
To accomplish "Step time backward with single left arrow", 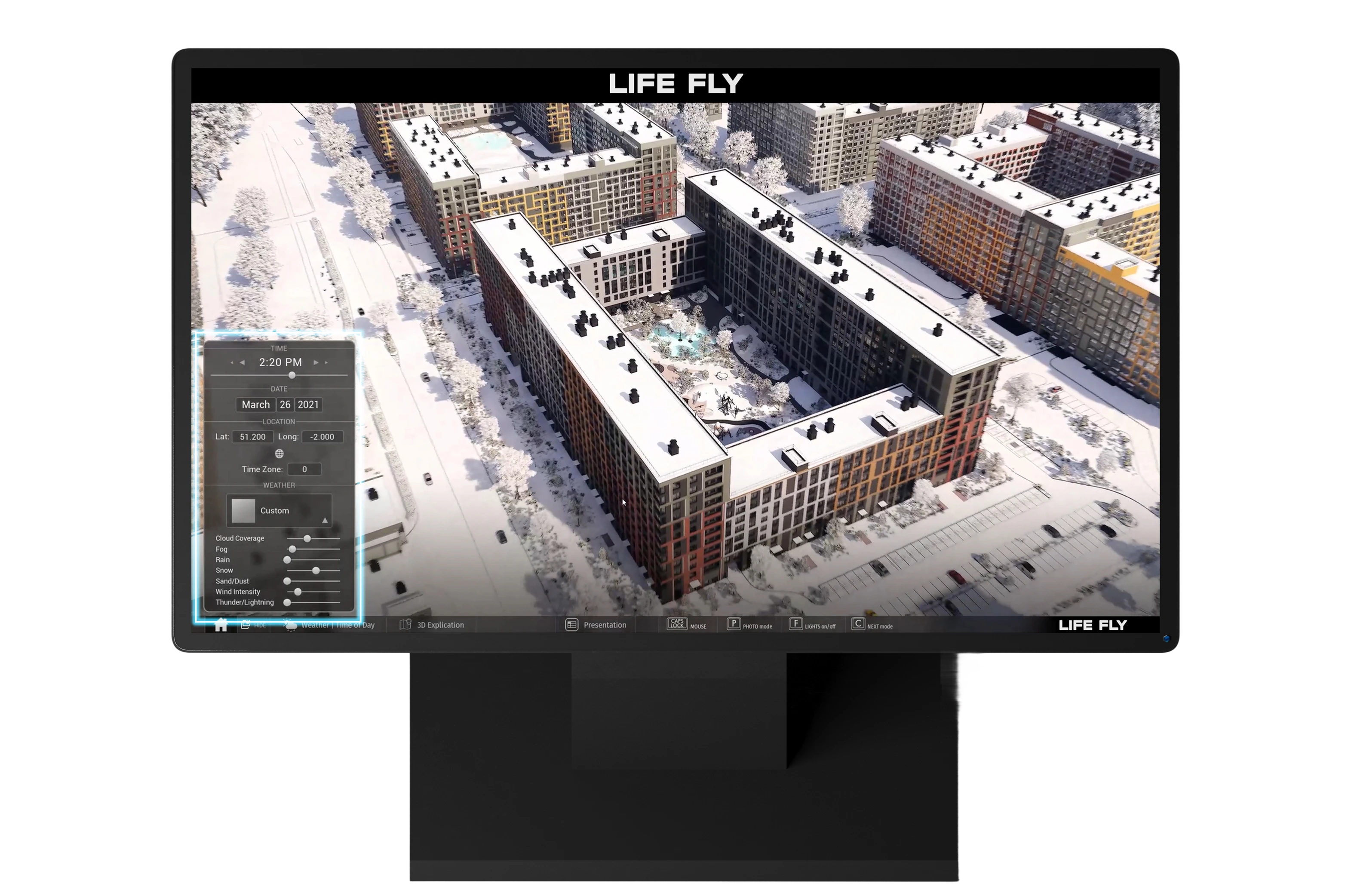I will tap(242, 362).
